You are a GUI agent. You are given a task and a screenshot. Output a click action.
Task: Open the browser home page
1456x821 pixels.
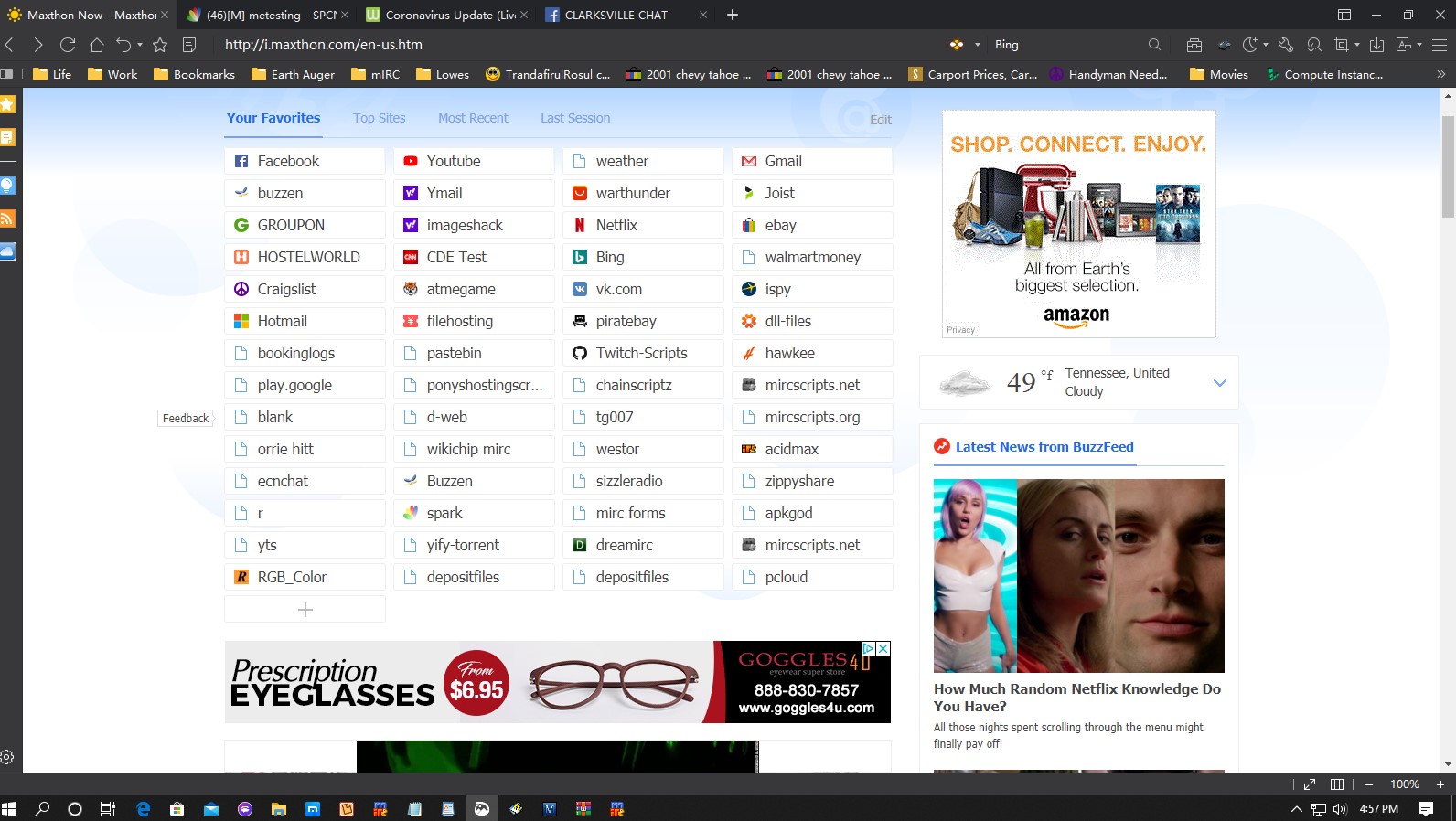(x=97, y=45)
